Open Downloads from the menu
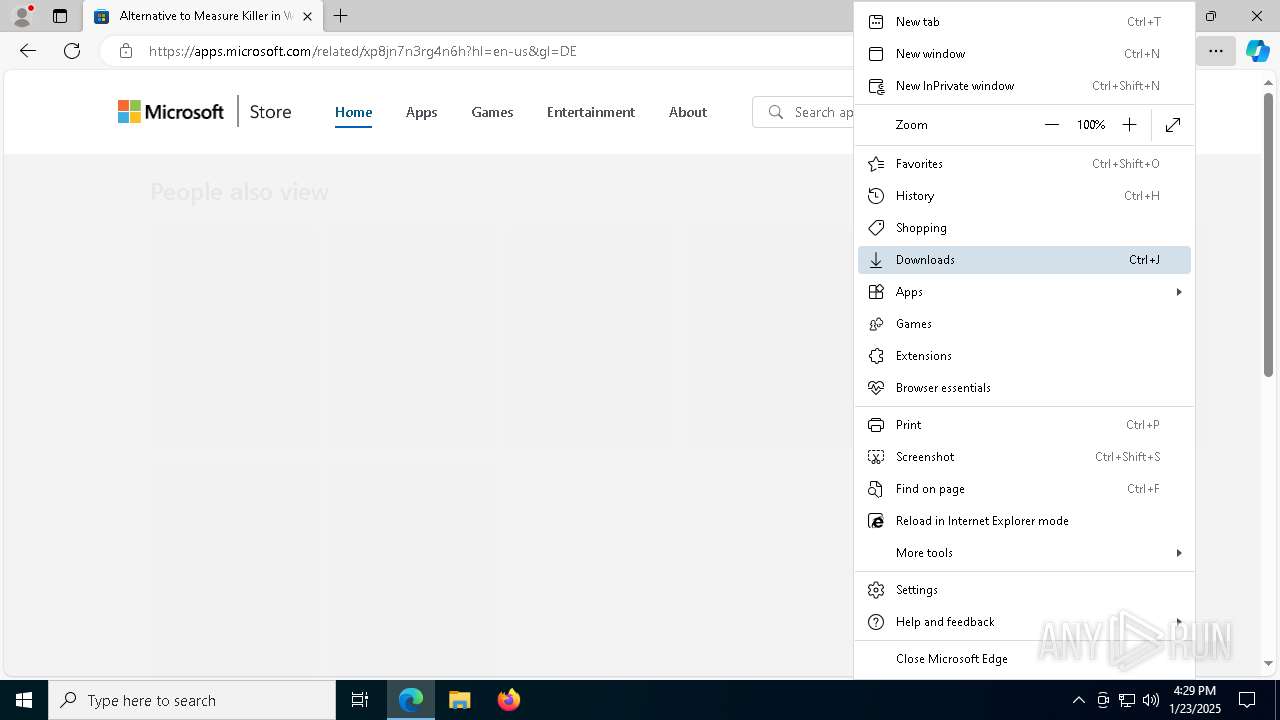 1024,259
